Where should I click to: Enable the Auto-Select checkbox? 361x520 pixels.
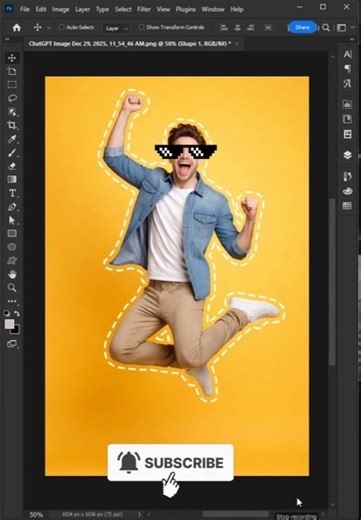61,27
